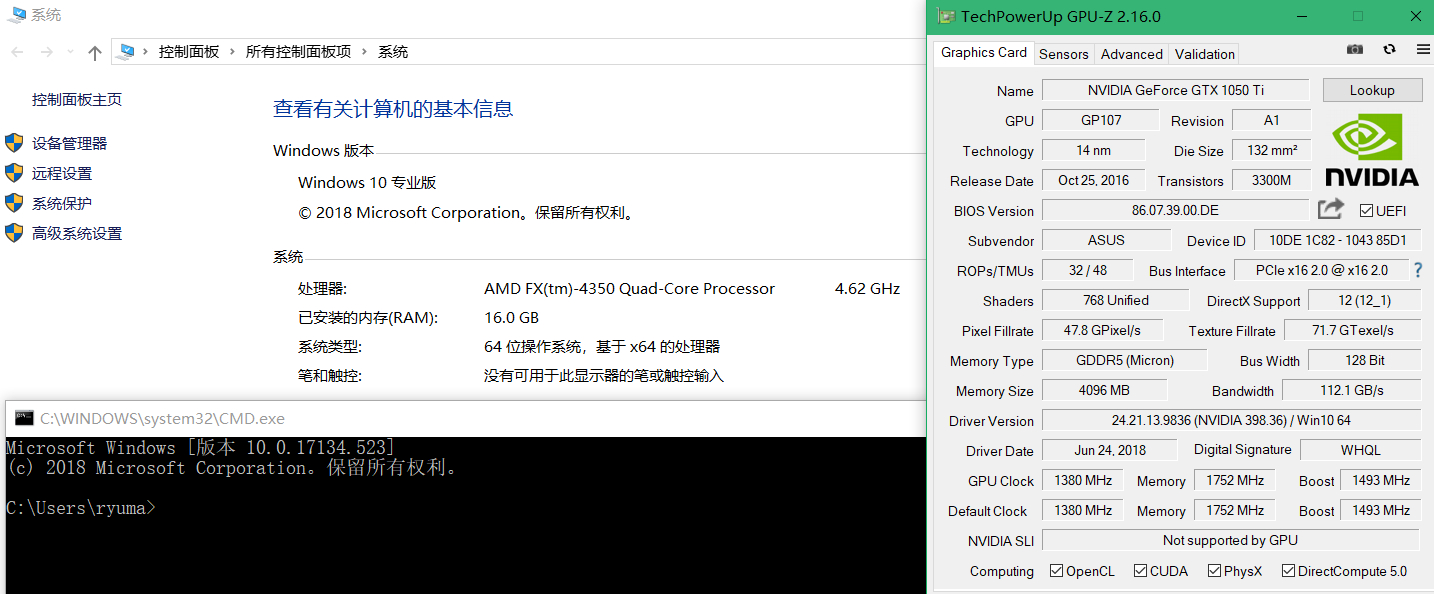Open 控制面板主页 link

pyautogui.click(x=77, y=99)
